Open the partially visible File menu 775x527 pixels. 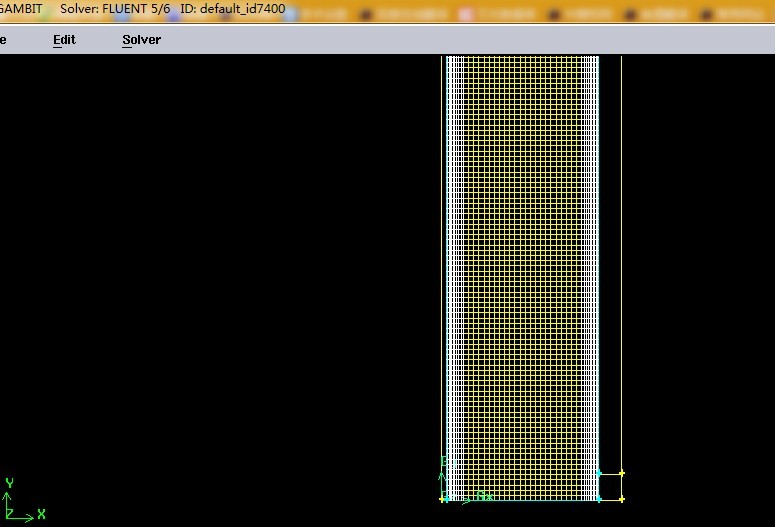pyautogui.click(x=3, y=40)
